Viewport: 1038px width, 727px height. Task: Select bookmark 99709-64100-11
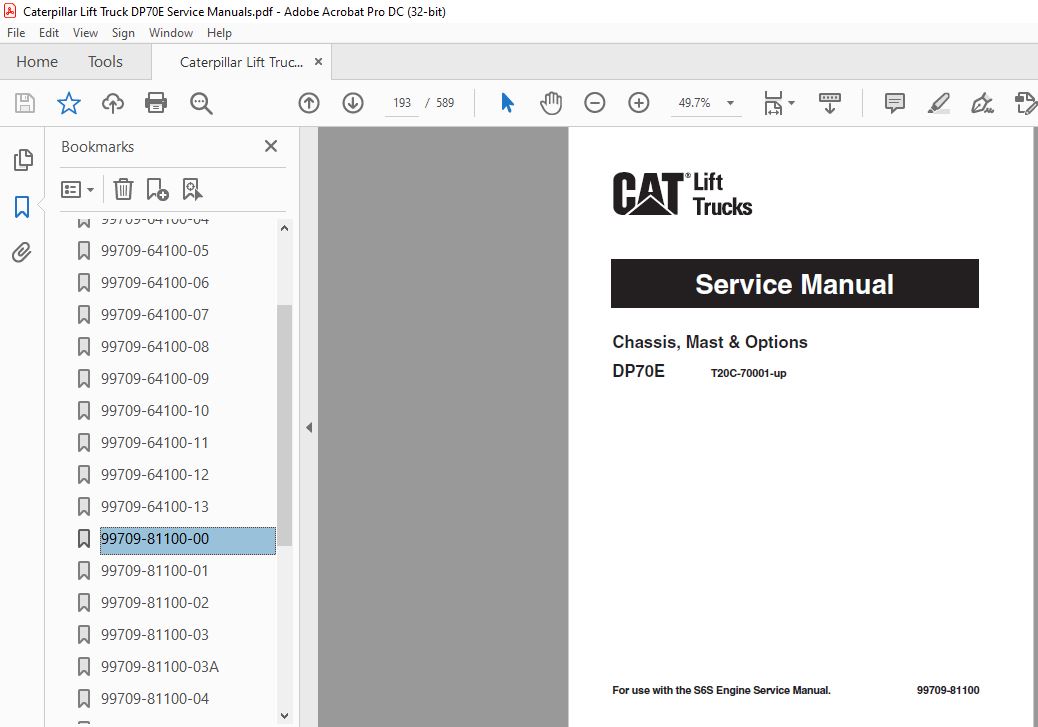pyautogui.click(x=154, y=442)
